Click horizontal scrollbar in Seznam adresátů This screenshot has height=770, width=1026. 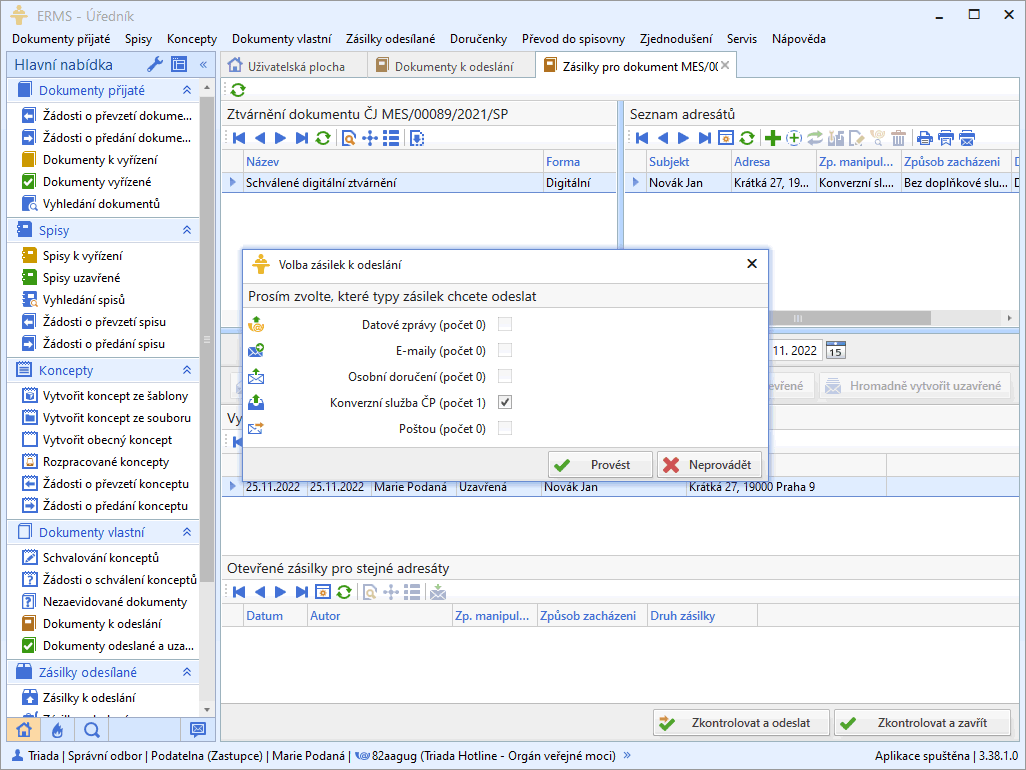click(797, 318)
